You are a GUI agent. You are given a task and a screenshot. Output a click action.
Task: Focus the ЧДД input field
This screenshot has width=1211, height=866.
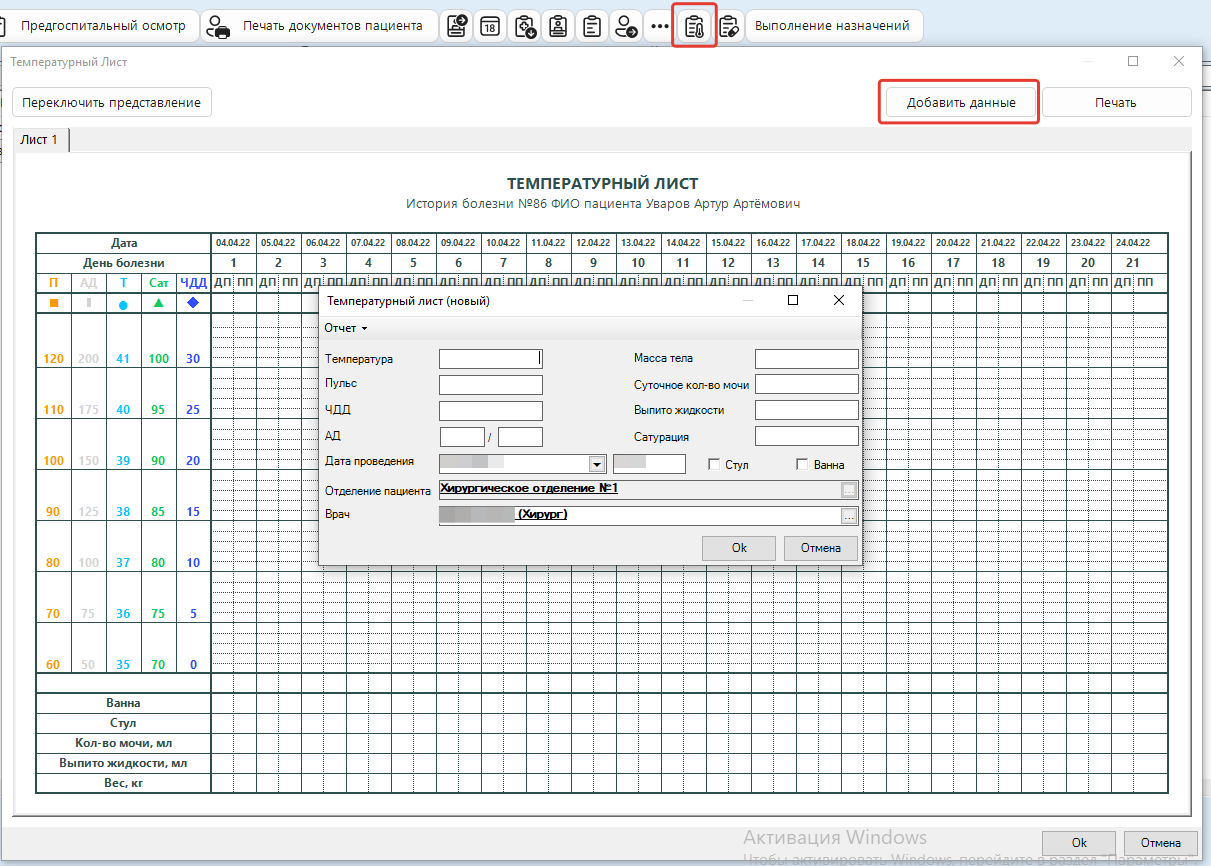(x=491, y=411)
